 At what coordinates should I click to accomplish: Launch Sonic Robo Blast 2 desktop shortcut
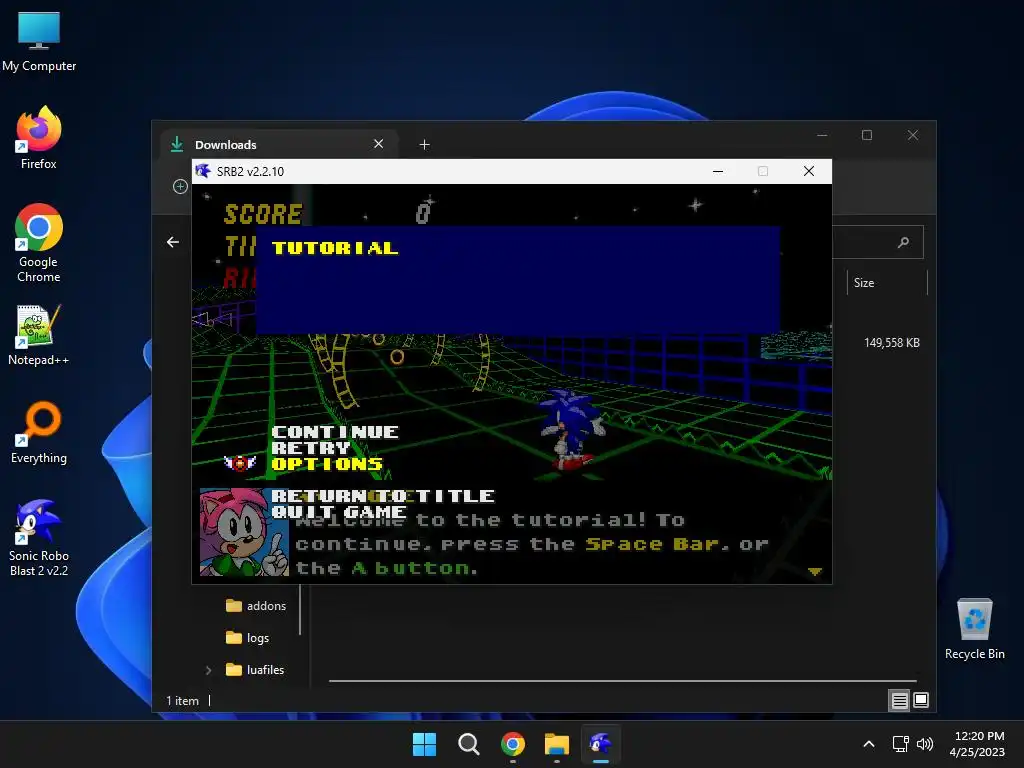[39, 538]
